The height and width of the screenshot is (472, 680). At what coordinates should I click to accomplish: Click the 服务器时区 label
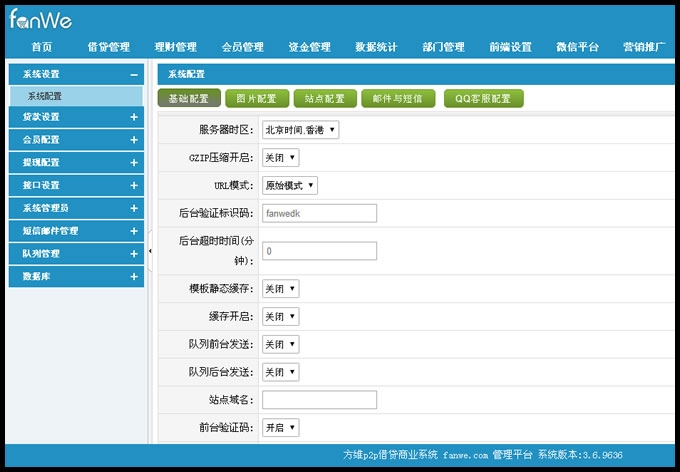(x=226, y=130)
